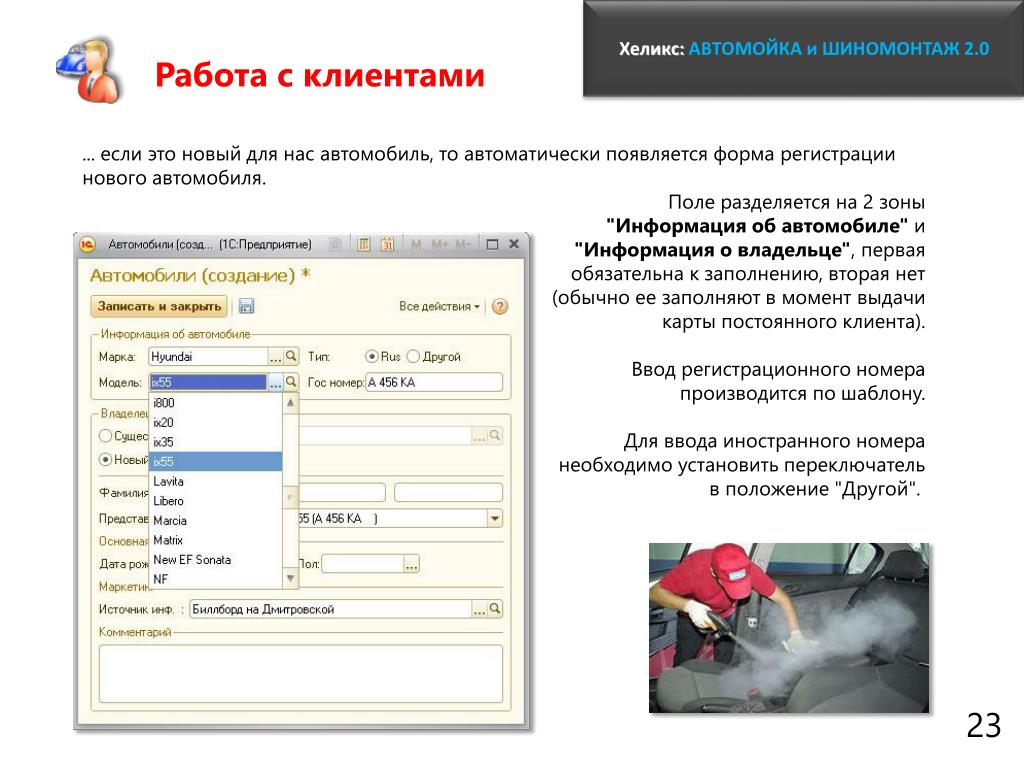Image resolution: width=1024 pixels, height=768 pixels.
Task: Click the model list scroll up arrow
Action: [291, 403]
